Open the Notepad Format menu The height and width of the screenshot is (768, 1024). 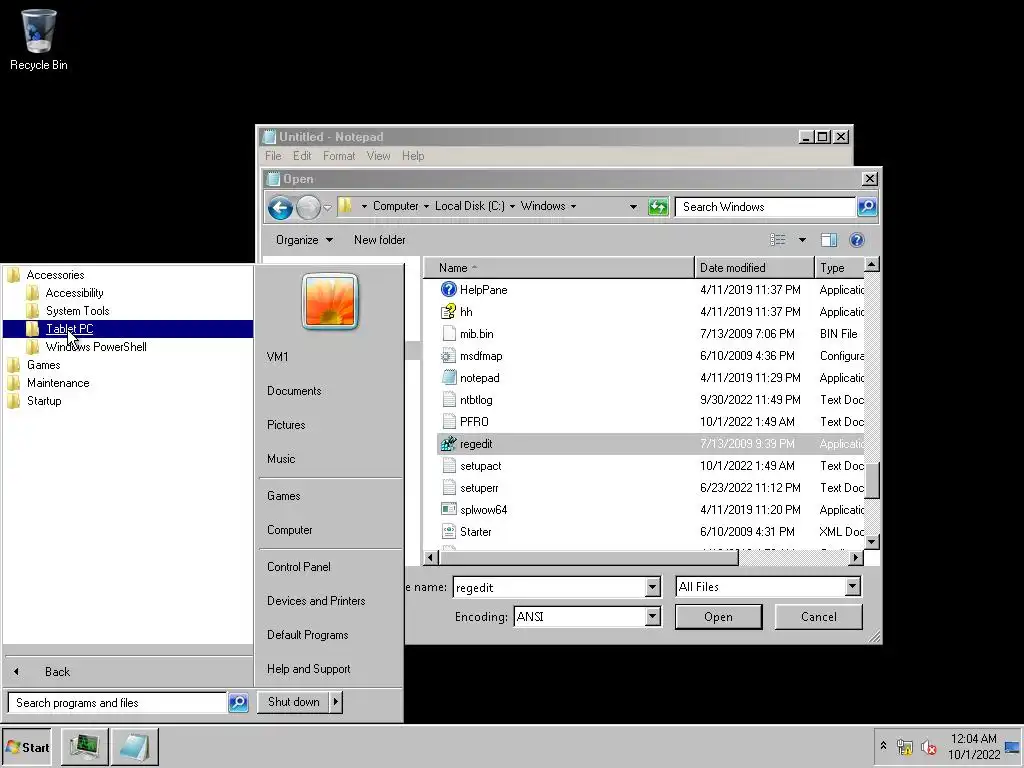pos(339,156)
